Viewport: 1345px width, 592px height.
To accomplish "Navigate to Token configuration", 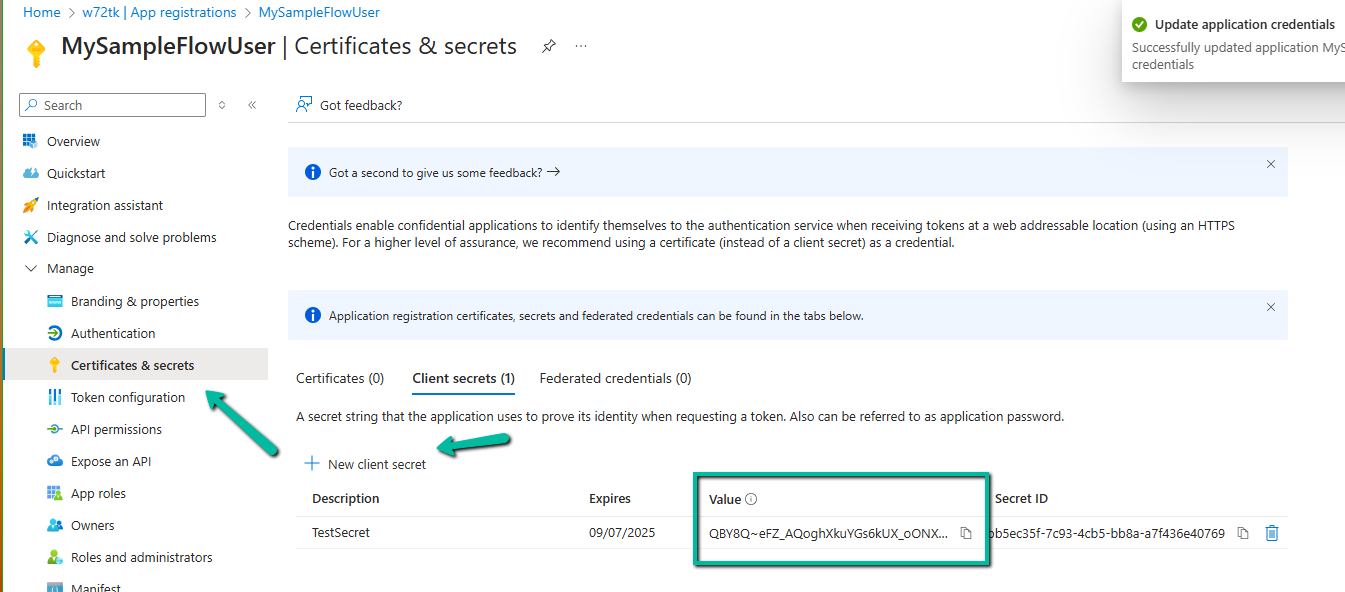I will pos(128,398).
